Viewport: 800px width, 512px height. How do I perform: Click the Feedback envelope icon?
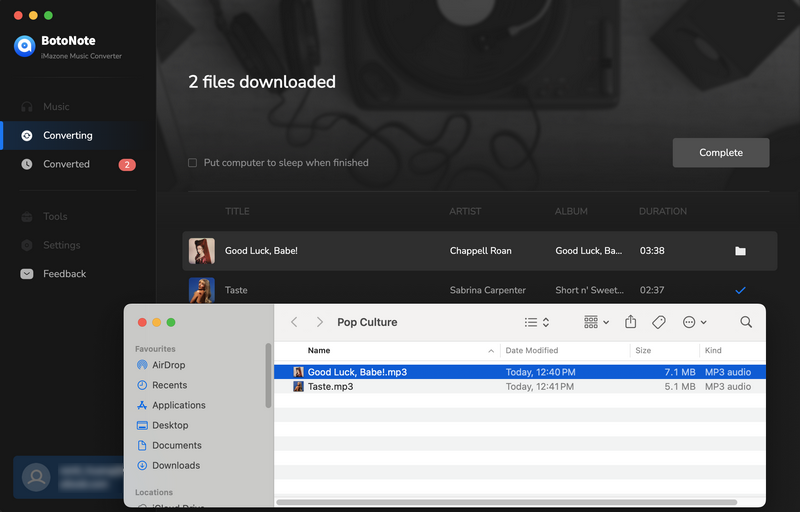(27, 274)
